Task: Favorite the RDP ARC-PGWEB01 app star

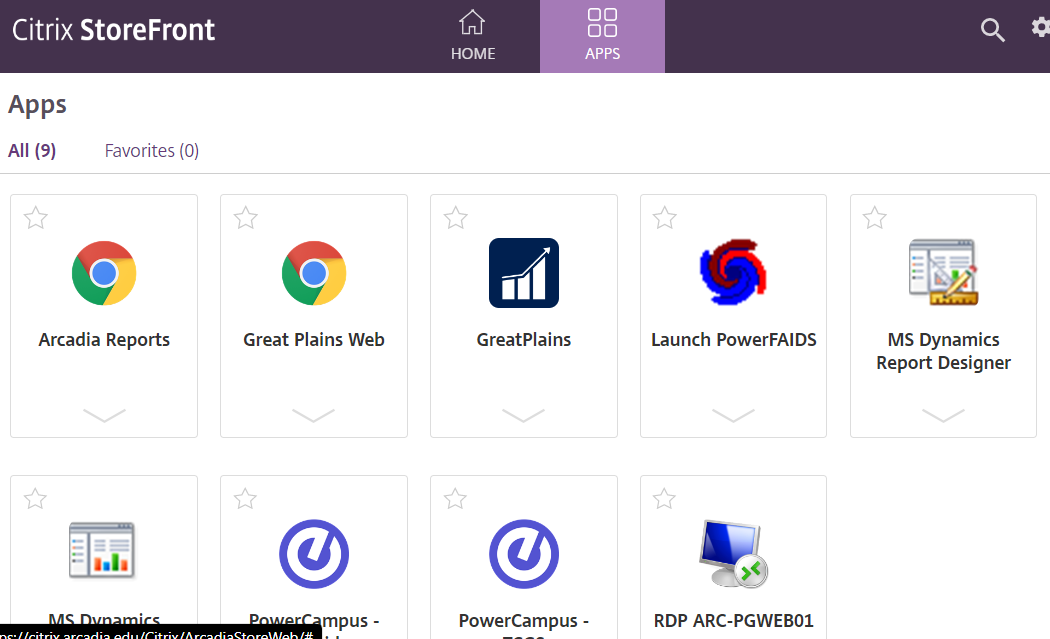Action: (665, 499)
